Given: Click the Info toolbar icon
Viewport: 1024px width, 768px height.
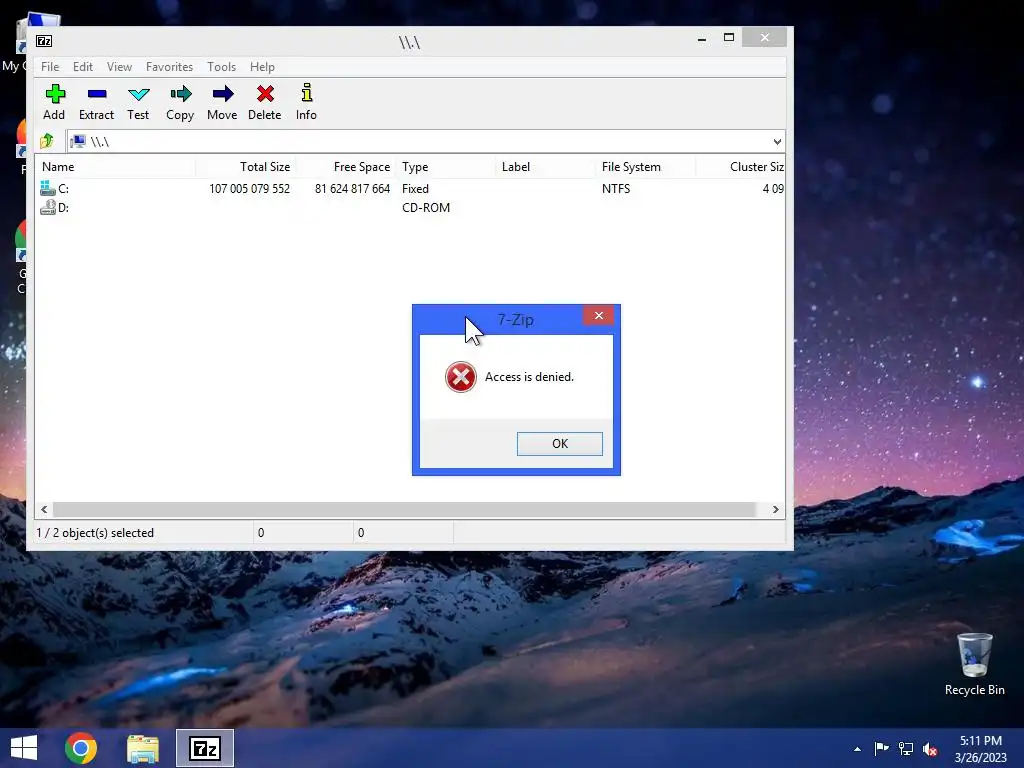Looking at the screenshot, I should pyautogui.click(x=306, y=93).
